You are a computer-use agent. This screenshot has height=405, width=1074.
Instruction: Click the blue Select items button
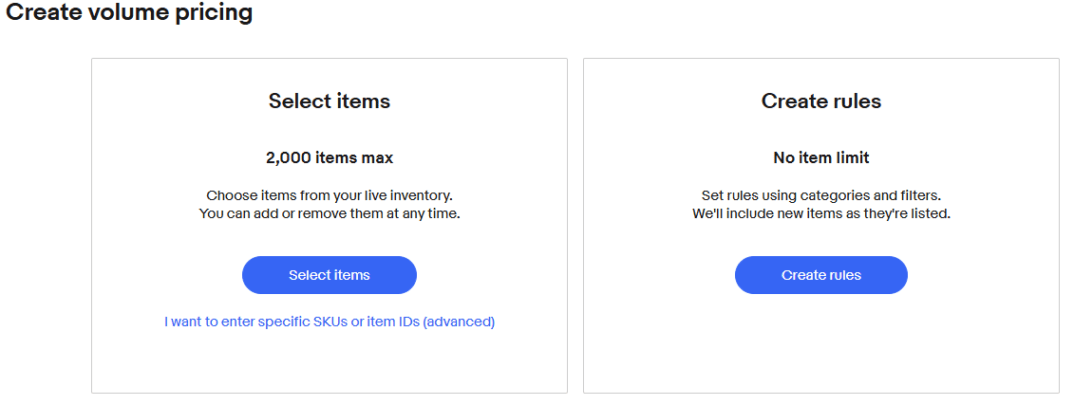(x=329, y=275)
